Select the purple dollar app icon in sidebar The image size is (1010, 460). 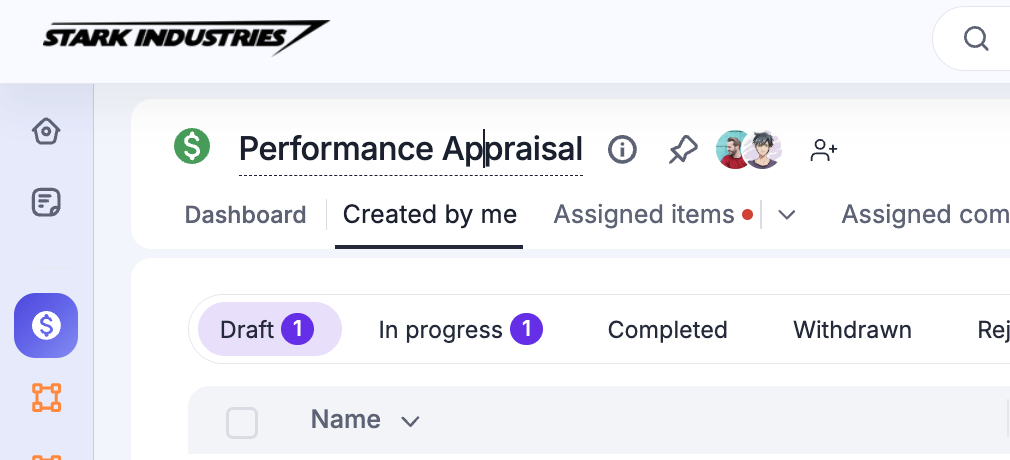(x=46, y=325)
